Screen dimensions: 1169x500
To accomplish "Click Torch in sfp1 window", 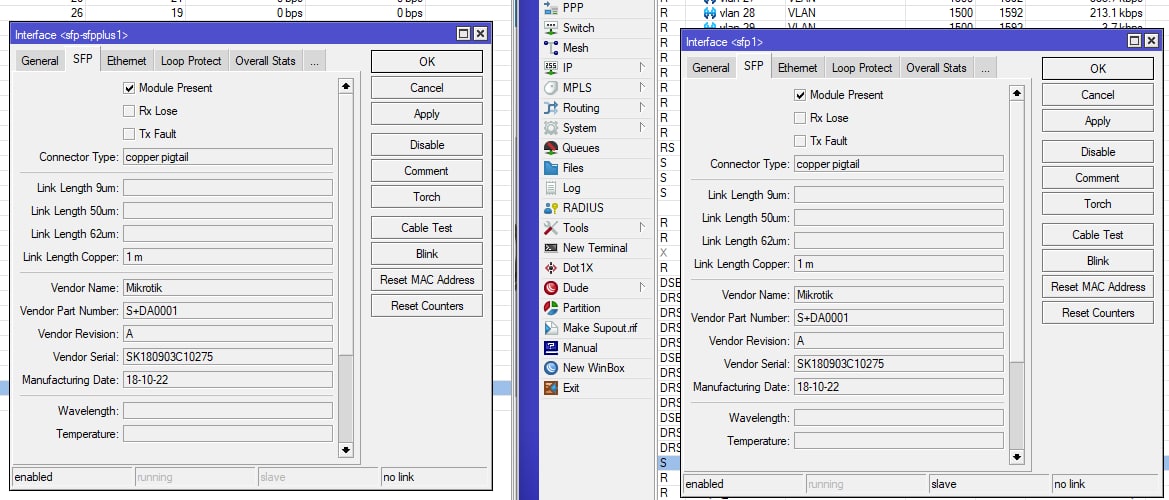I will click(1097, 204).
